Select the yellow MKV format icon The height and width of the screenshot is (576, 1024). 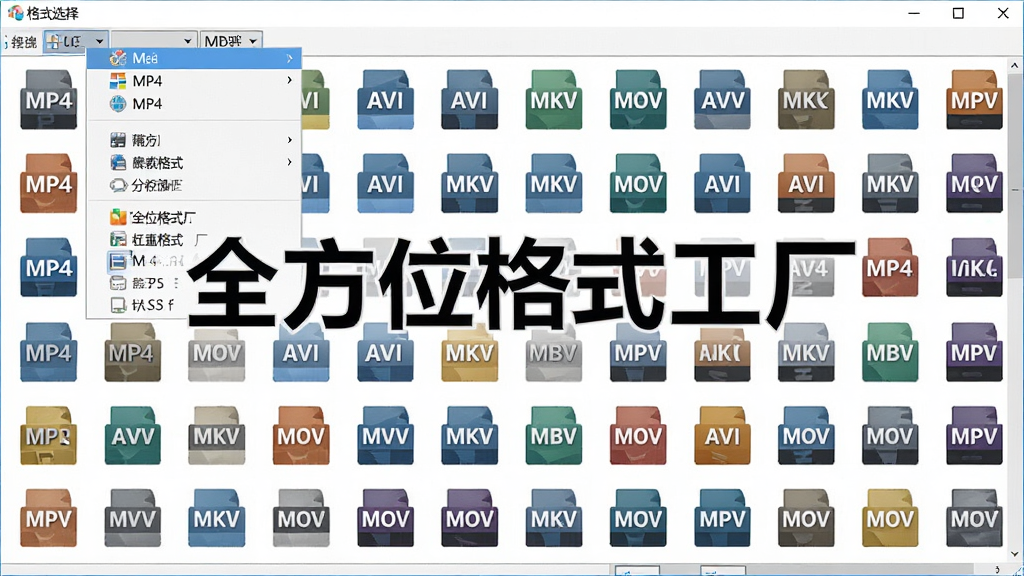[x=469, y=353]
